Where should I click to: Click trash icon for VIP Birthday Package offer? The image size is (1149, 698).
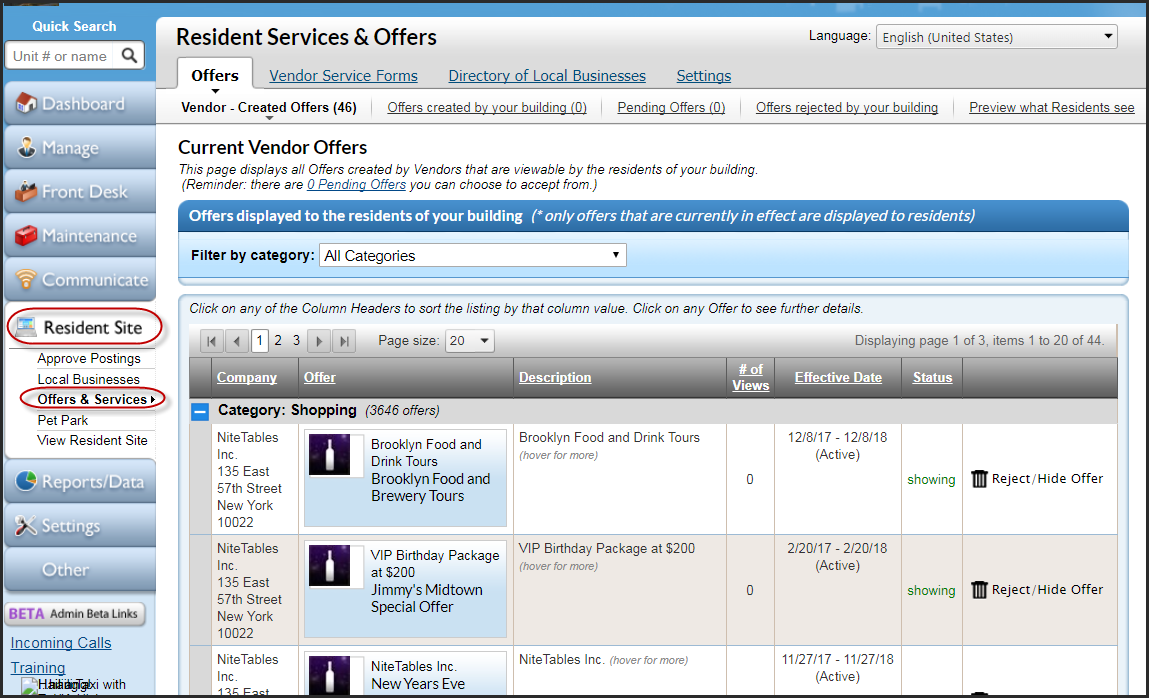tap(979, 590)
